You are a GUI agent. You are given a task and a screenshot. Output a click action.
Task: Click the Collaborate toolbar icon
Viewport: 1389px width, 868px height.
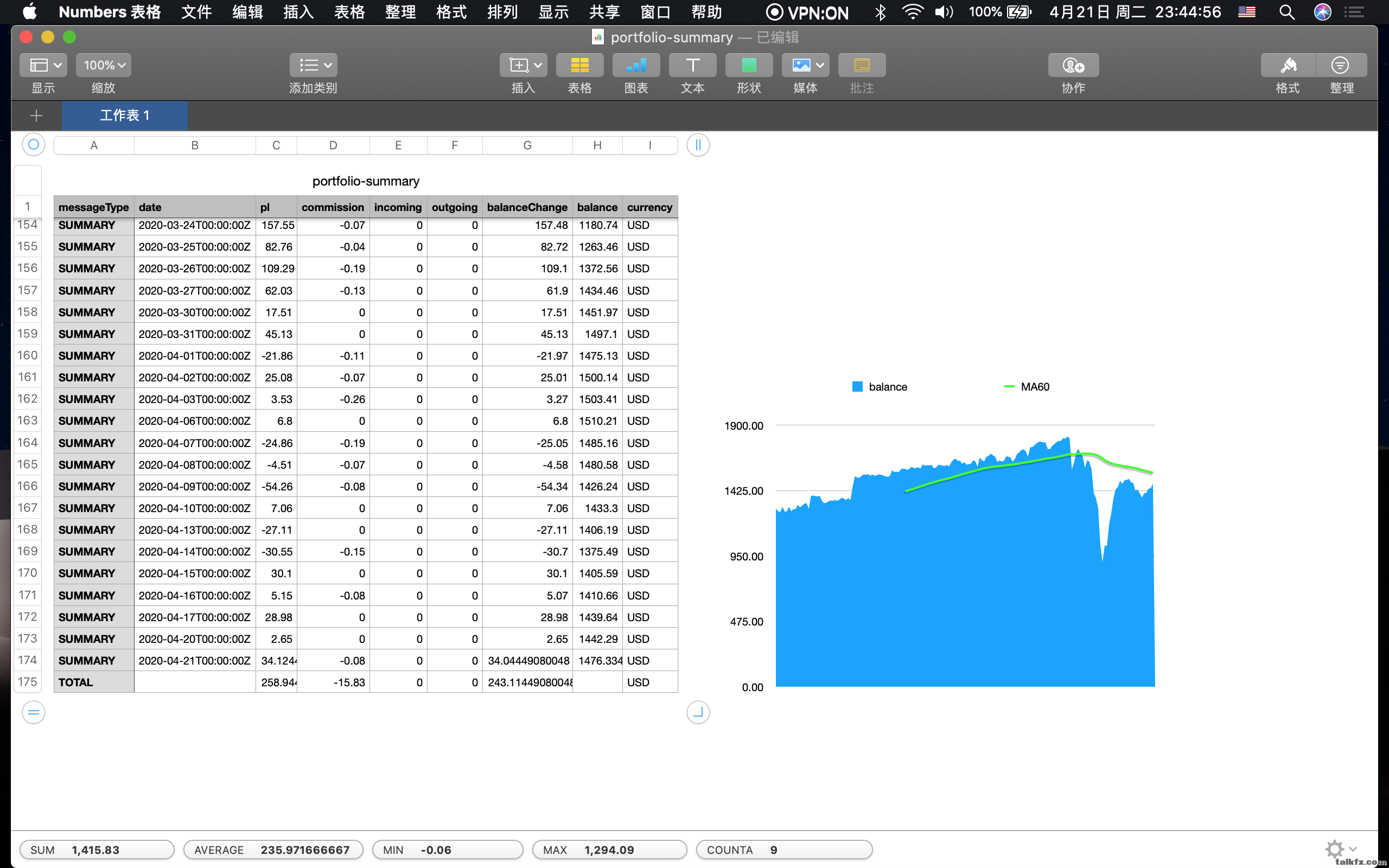coord(1073,65)
